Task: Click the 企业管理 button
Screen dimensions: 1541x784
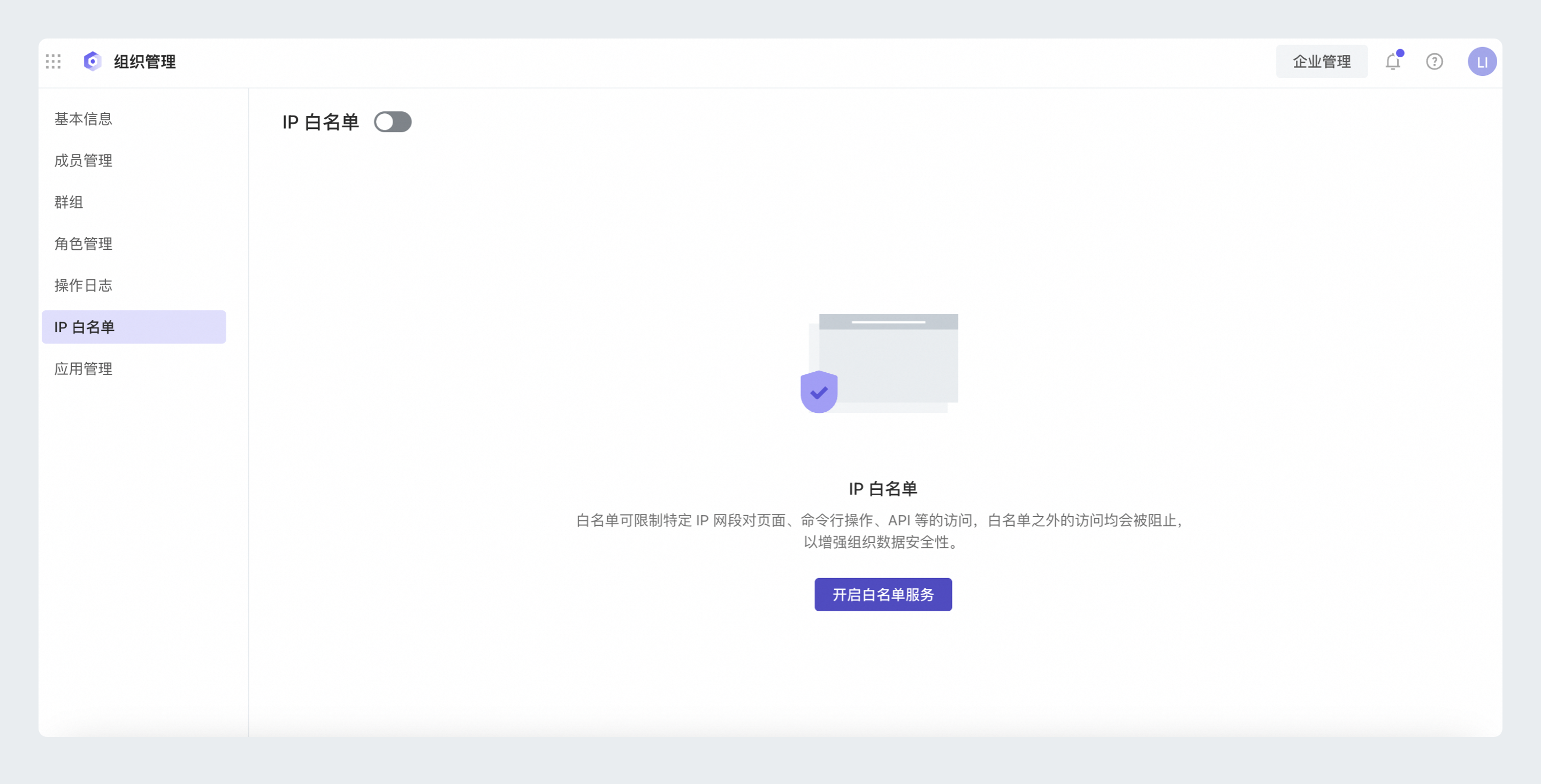Action: [x=1322, y=61]
